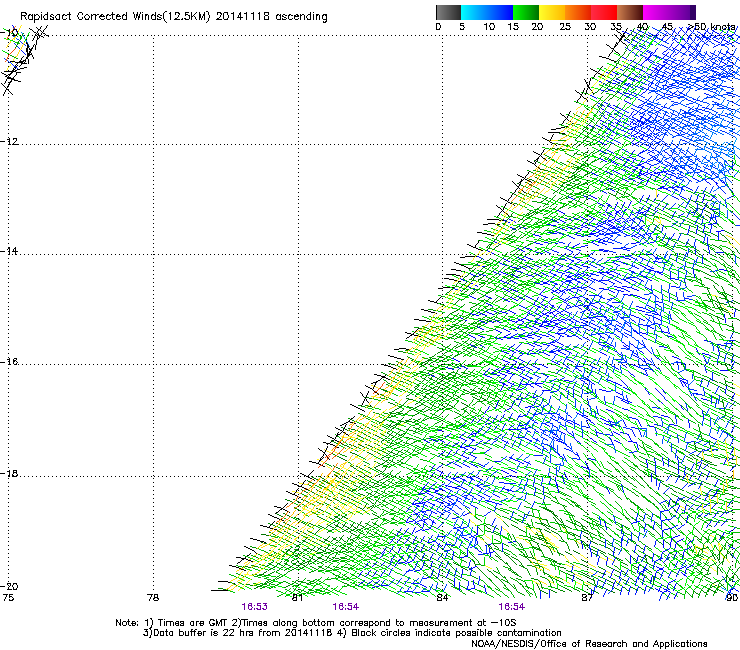Click the '-14' latitude axis label
Screen dimensions: 740x650
tap(10, 251)
